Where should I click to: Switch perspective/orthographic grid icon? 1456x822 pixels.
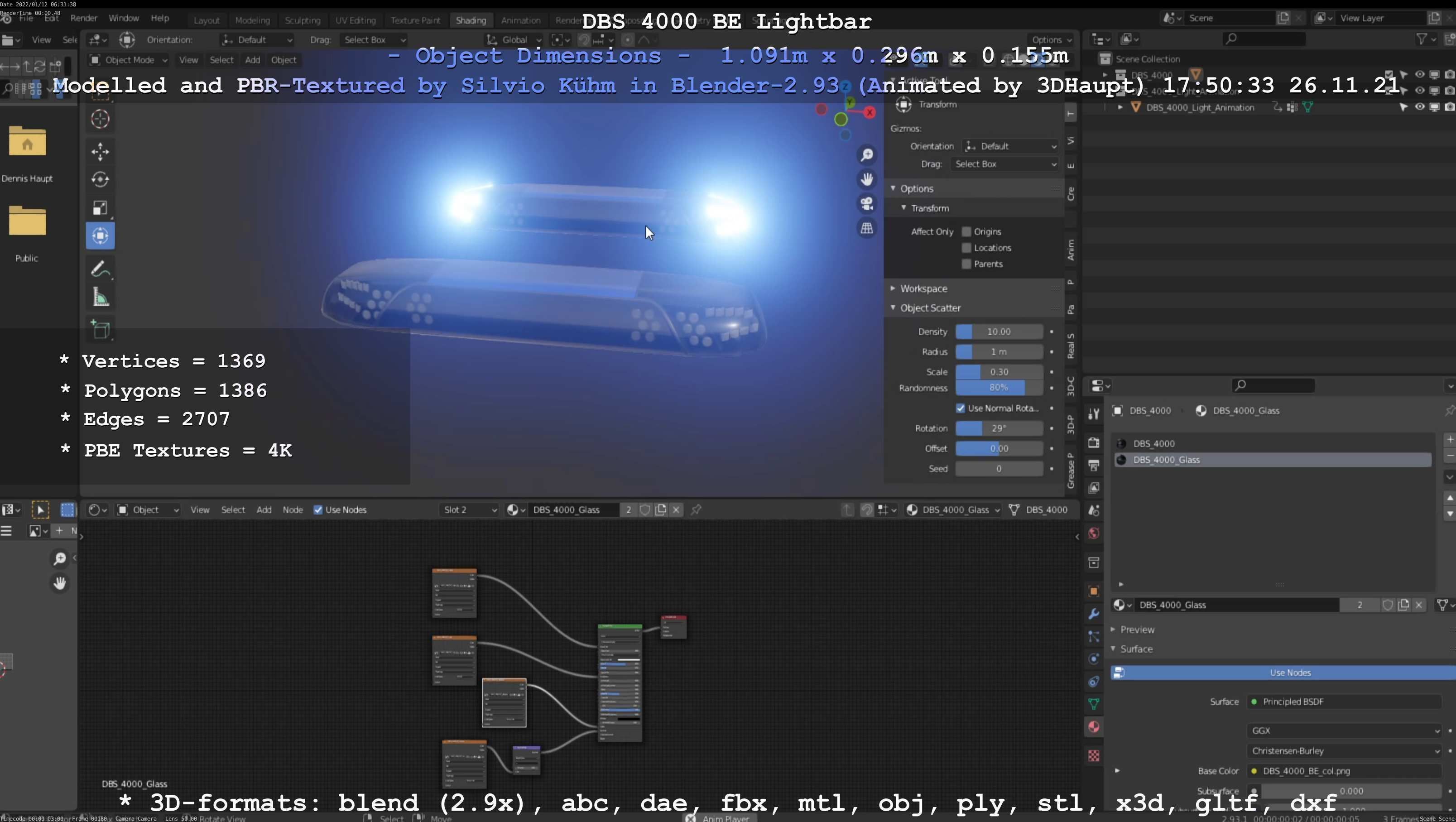point(867,228)
